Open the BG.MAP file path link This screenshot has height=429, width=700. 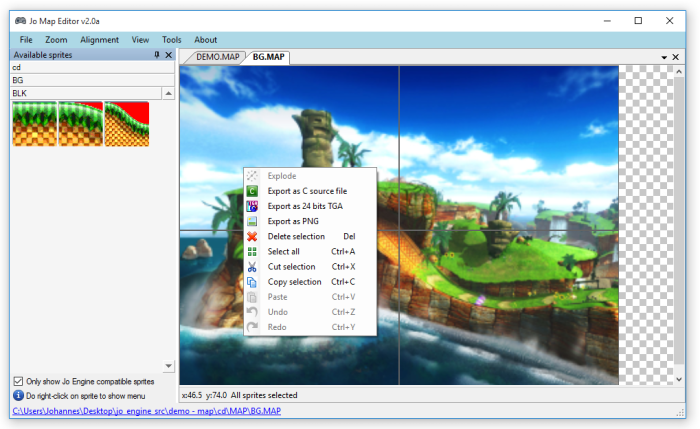[x=146, y=411]
